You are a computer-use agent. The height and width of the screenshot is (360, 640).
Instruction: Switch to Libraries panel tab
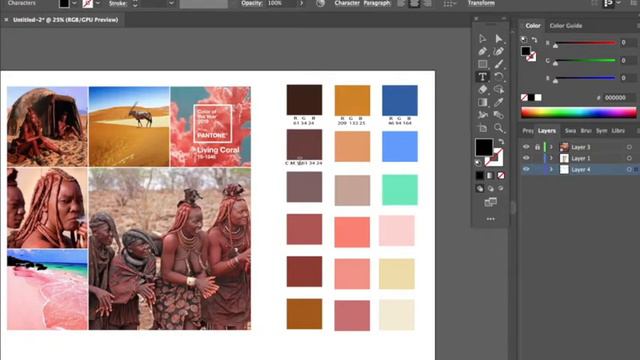[x=618, y=131]
